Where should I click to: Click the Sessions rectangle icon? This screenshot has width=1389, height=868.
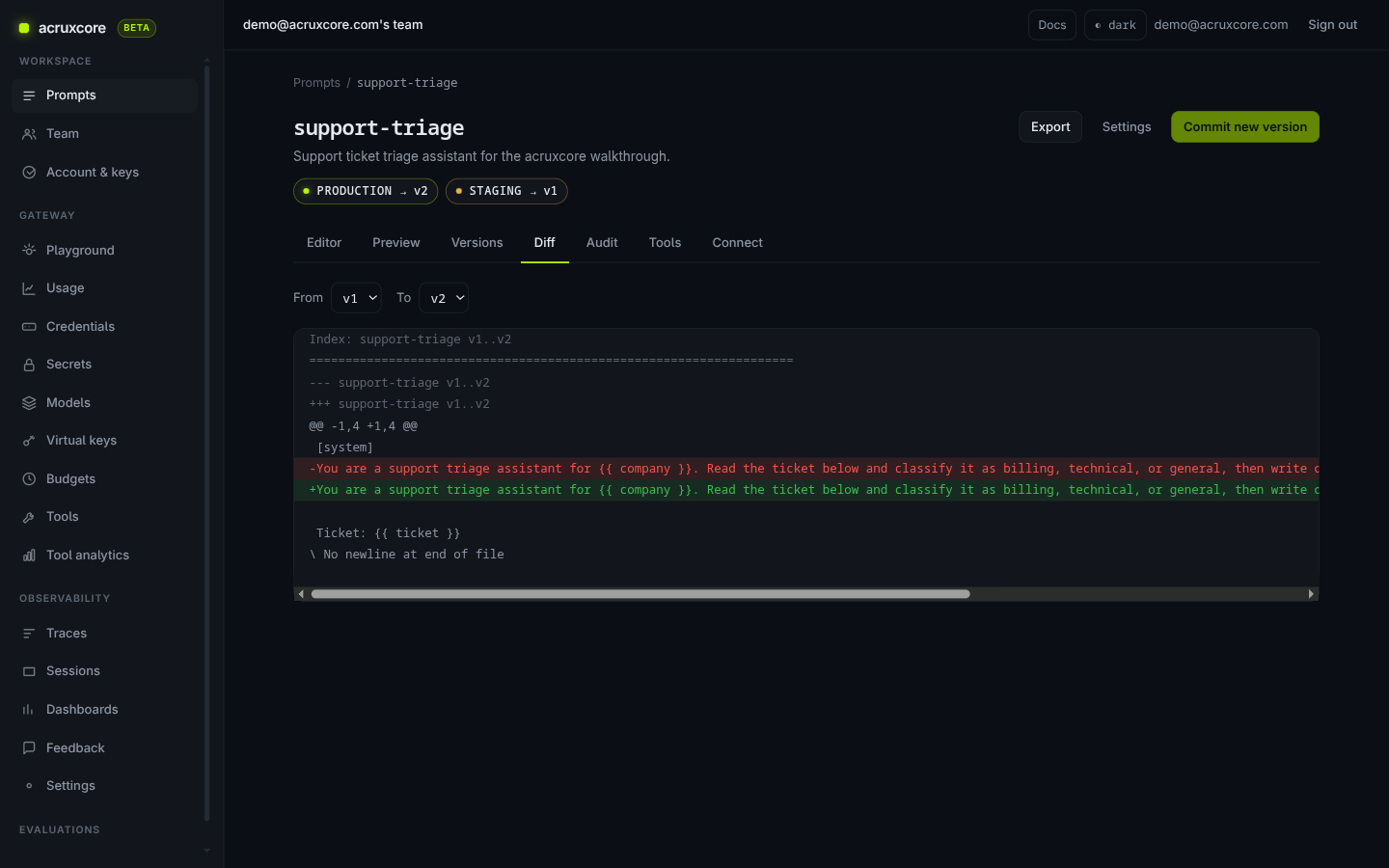(x=29, y=671)
